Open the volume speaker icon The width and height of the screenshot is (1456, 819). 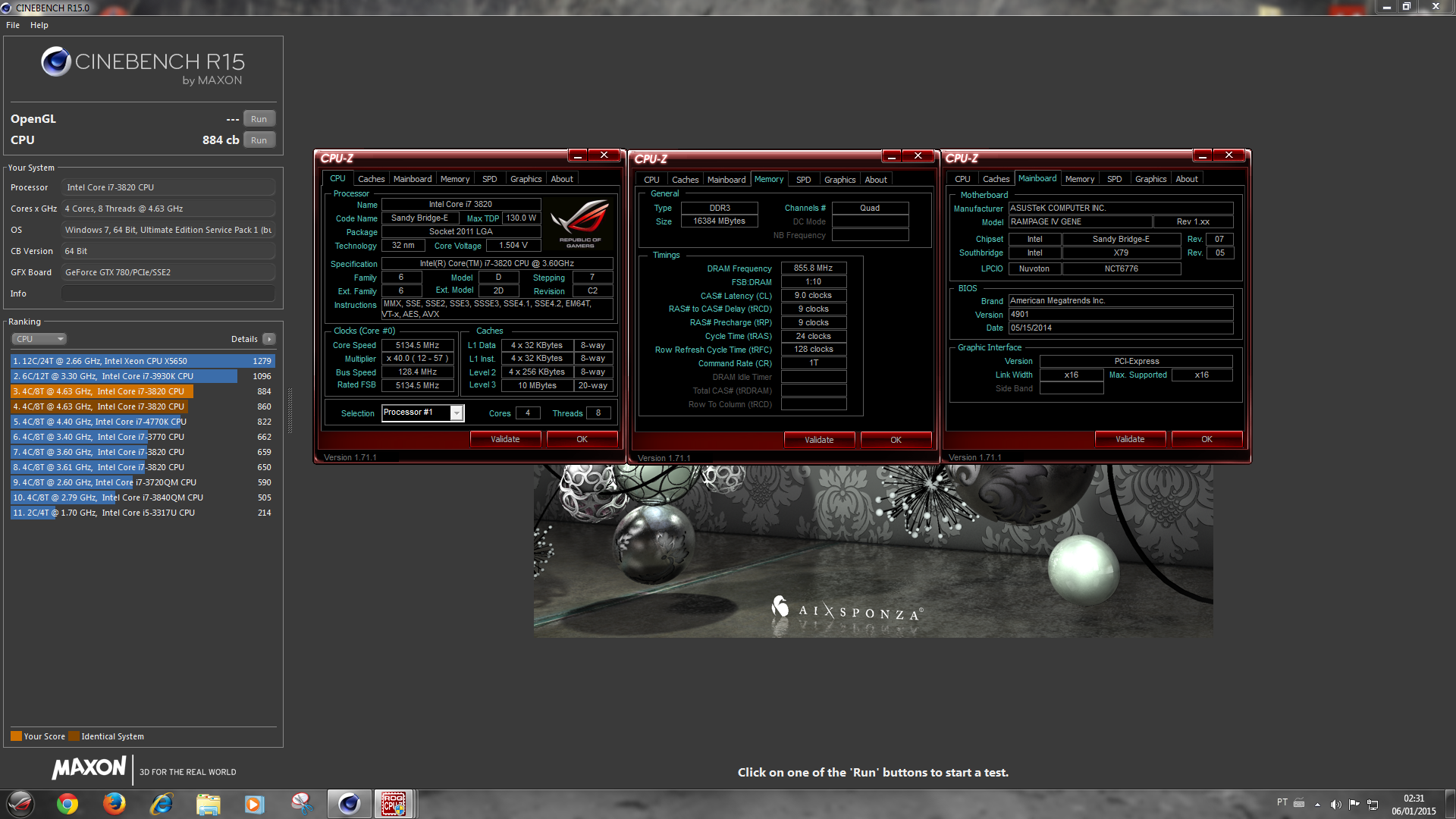1335,805
